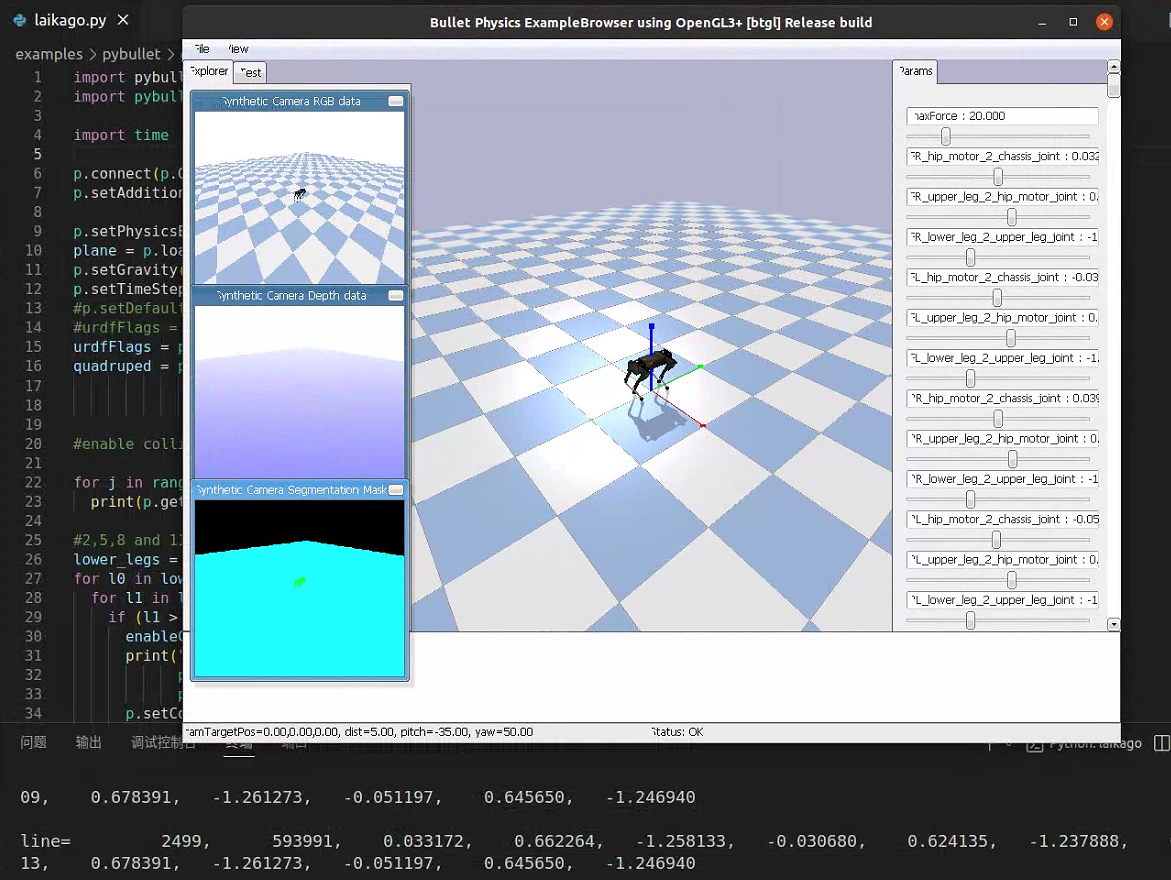
Task: Click the Synthetic Camera Depth data preview image
Action: [x=299, y=391]
